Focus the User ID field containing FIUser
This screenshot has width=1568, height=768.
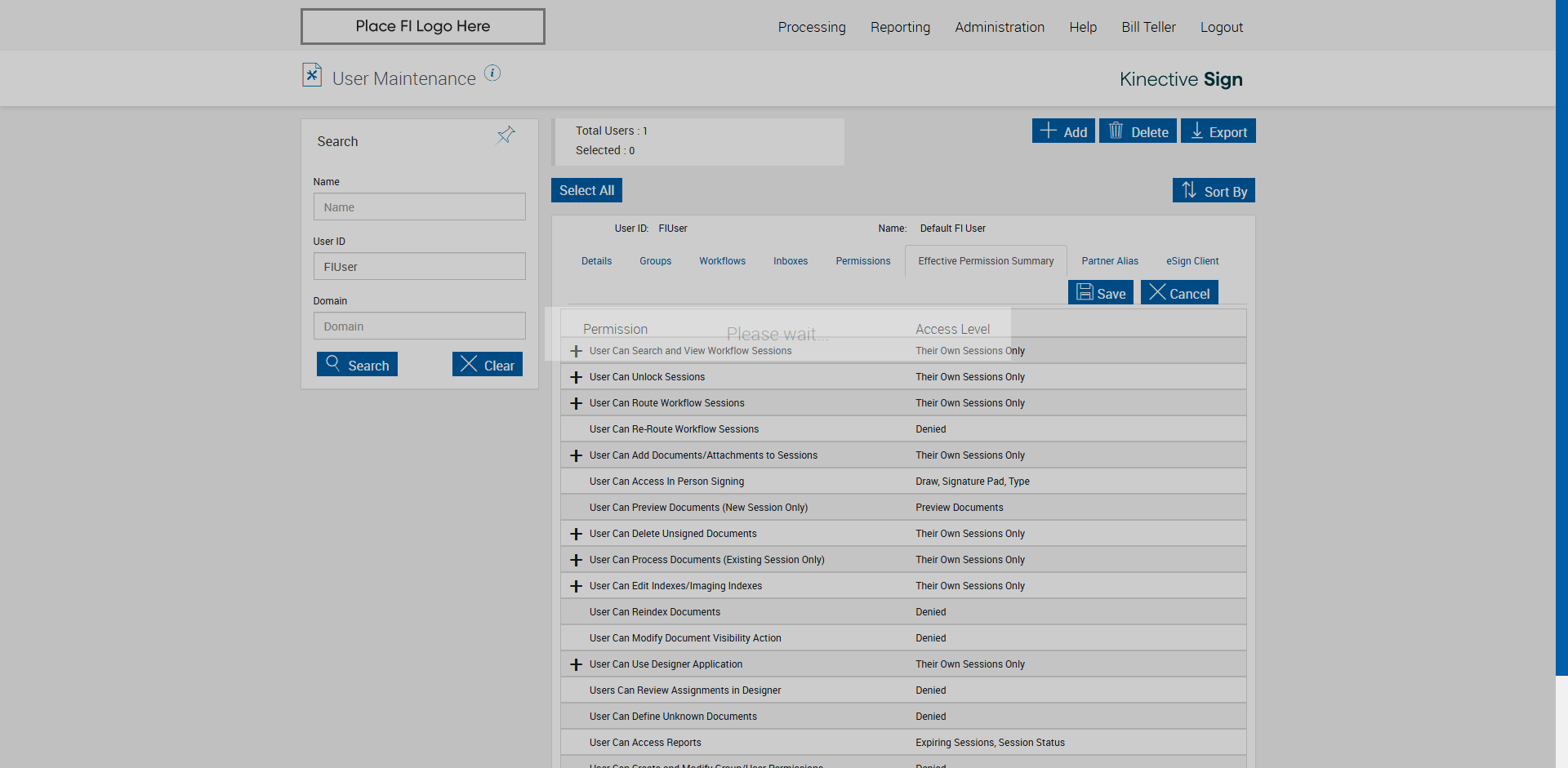(420, 266)
